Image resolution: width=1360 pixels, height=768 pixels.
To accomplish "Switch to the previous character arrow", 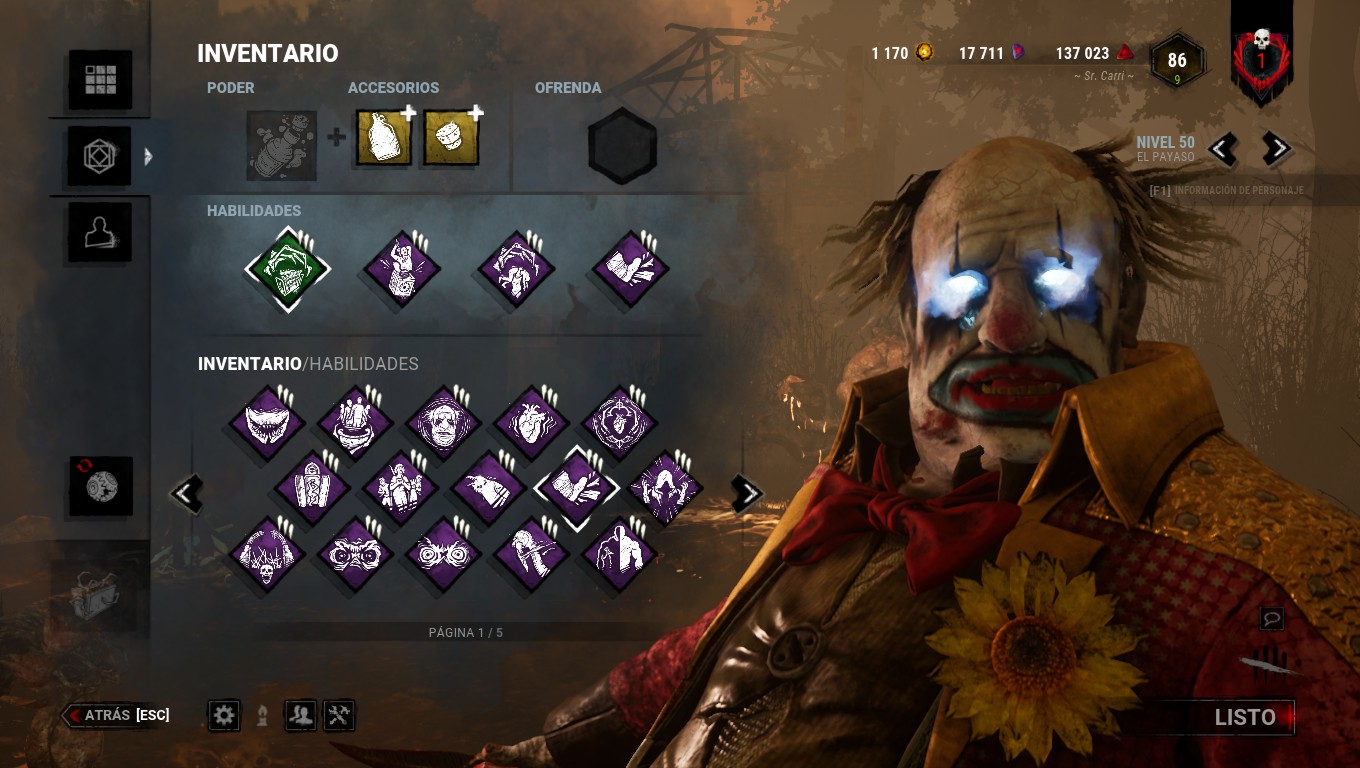I will pos(1222,149).
